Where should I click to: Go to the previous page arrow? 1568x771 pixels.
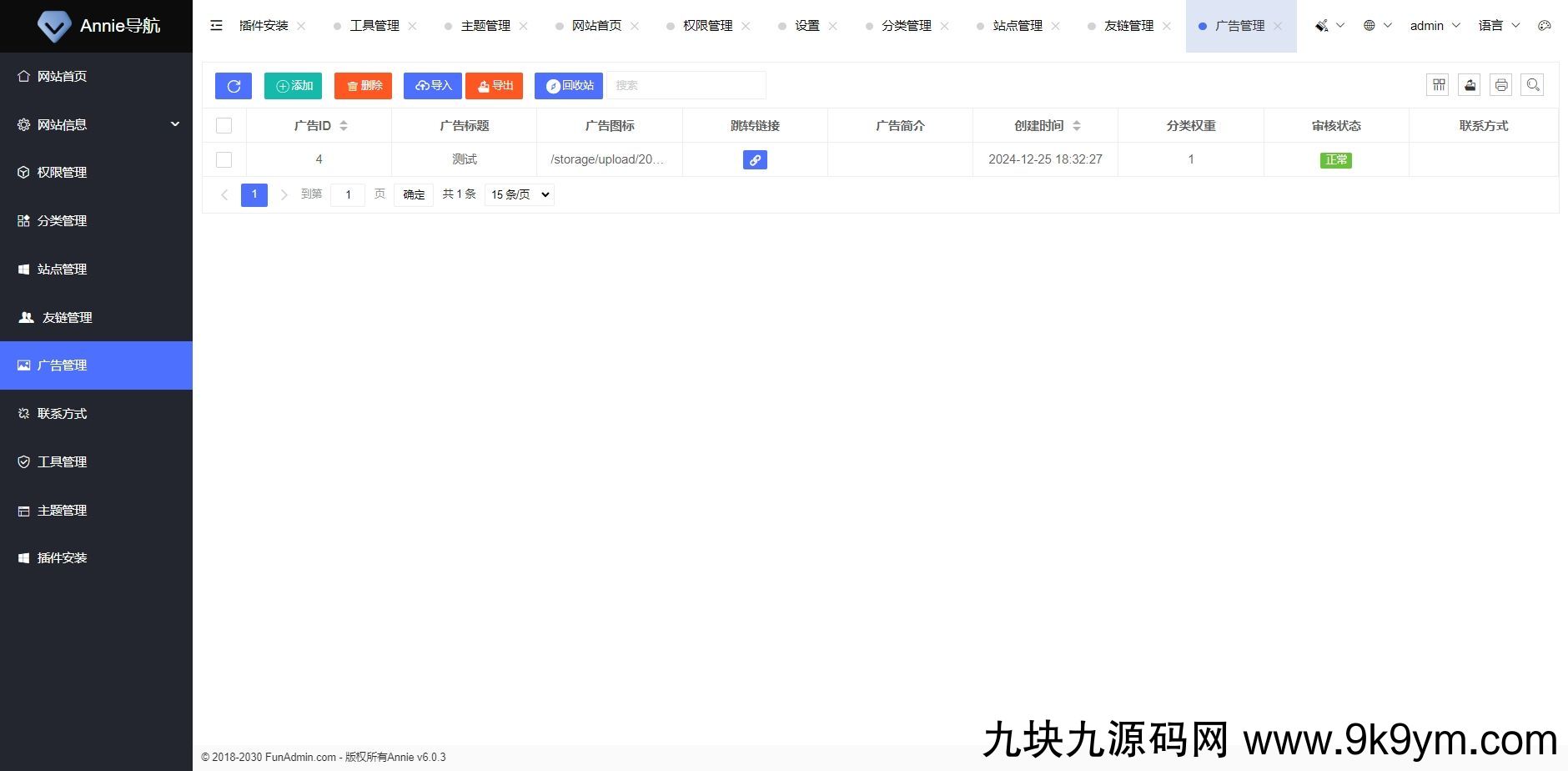click(x=224, y=194)
